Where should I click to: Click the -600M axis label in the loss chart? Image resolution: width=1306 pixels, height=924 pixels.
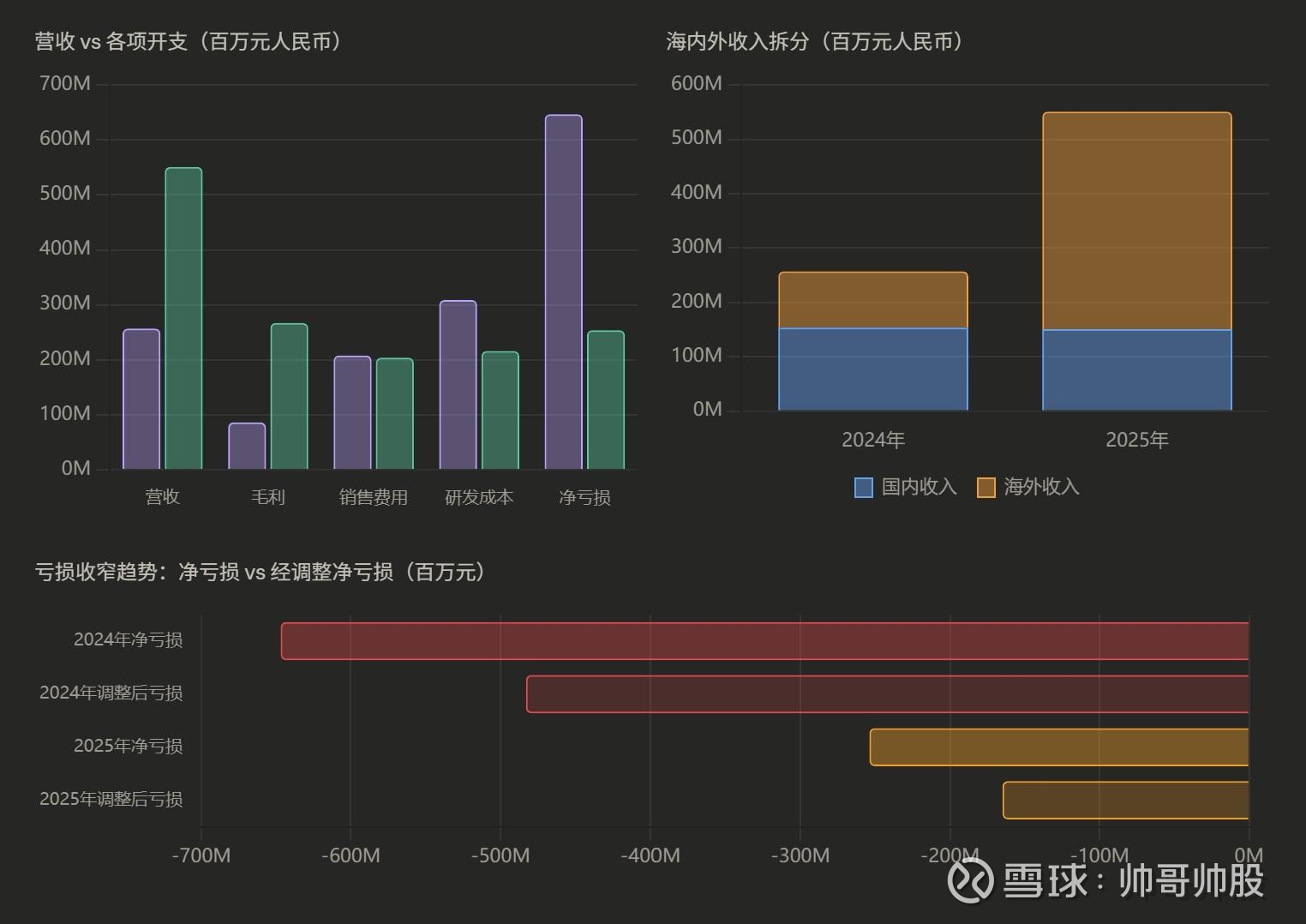tap(350, 855)
